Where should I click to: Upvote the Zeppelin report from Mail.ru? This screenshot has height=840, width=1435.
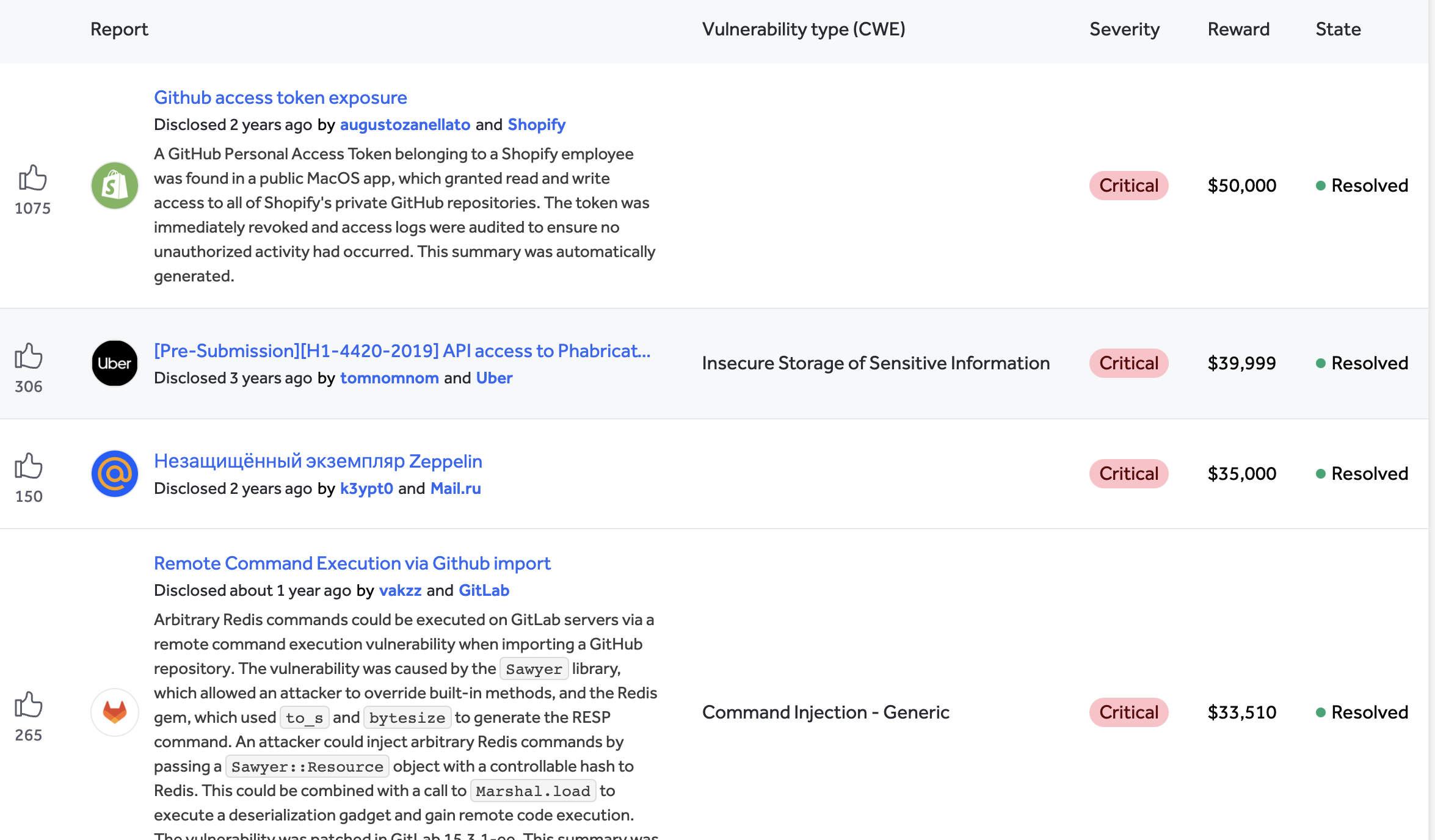tap(29, 466)
